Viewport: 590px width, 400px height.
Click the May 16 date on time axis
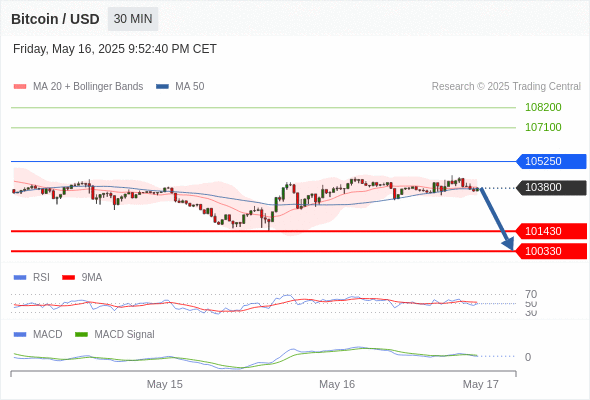click(x=337, y=384)
